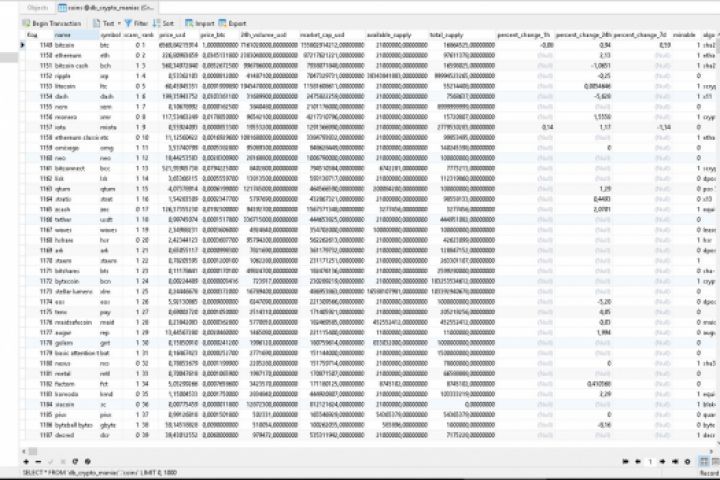This screenshot has width=720, height=480.
Task: Select the basic attention token name cell
Action: pos(75,353)
